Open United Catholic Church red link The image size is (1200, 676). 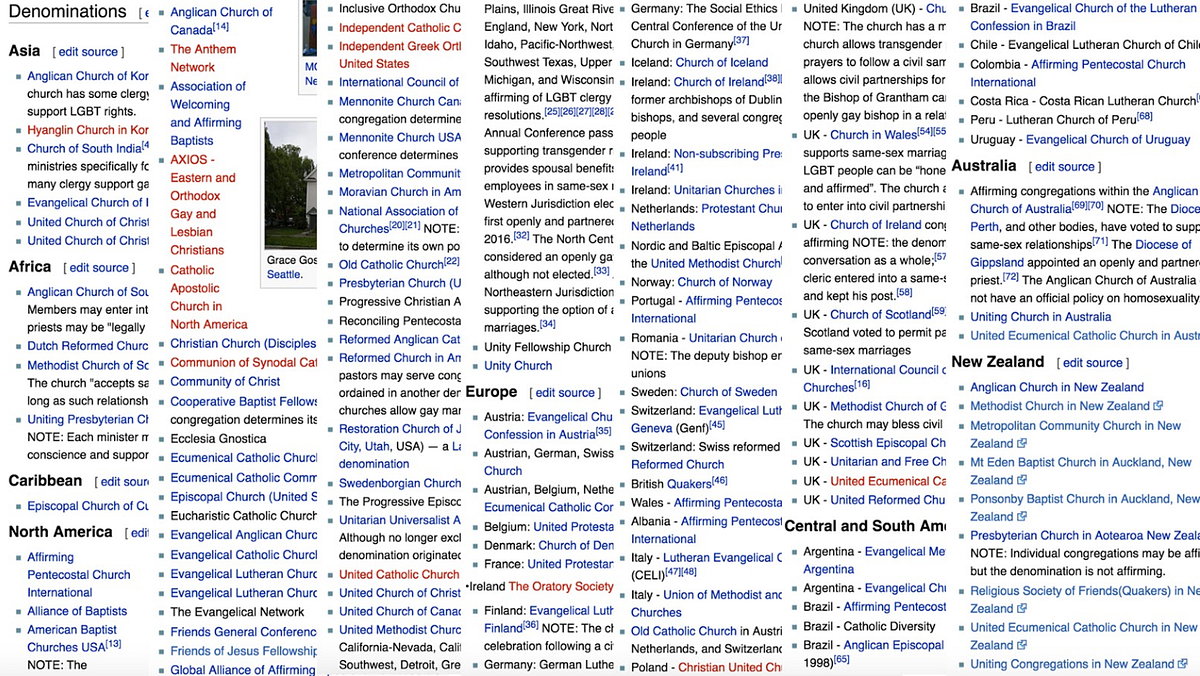click(399, 575)
